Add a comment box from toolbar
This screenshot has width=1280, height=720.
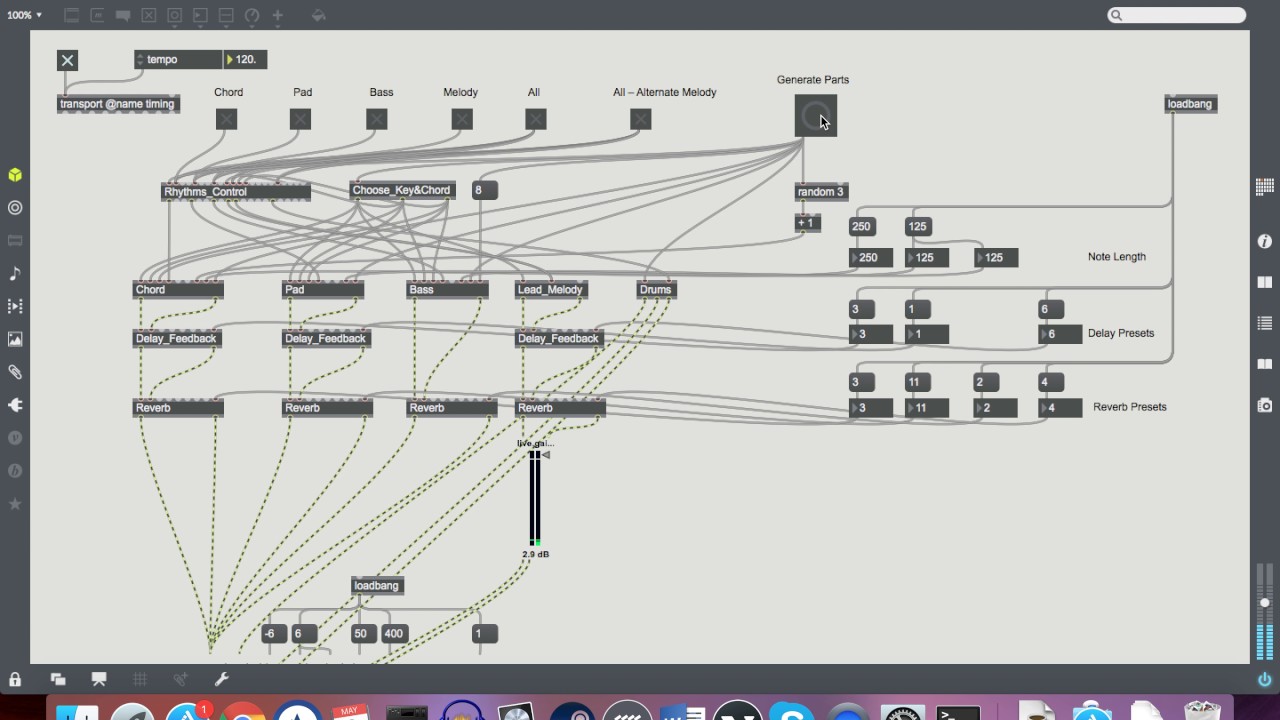point(123,15)
